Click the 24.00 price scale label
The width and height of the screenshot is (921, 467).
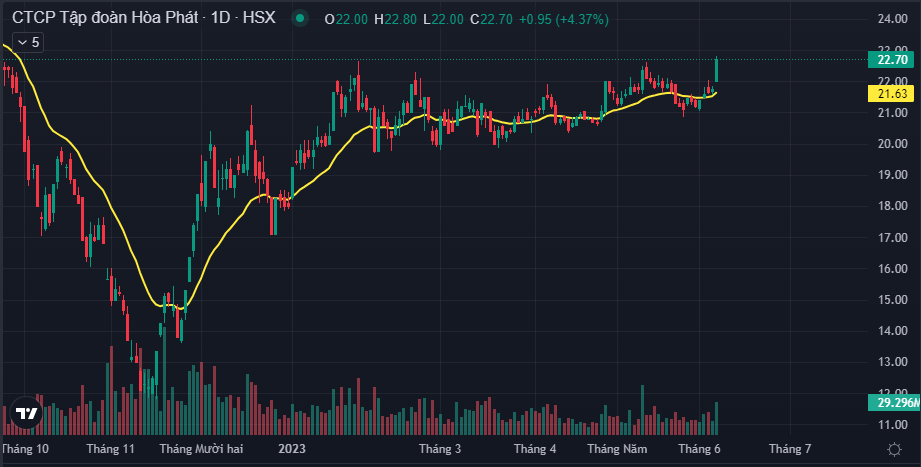pos(892,19)
